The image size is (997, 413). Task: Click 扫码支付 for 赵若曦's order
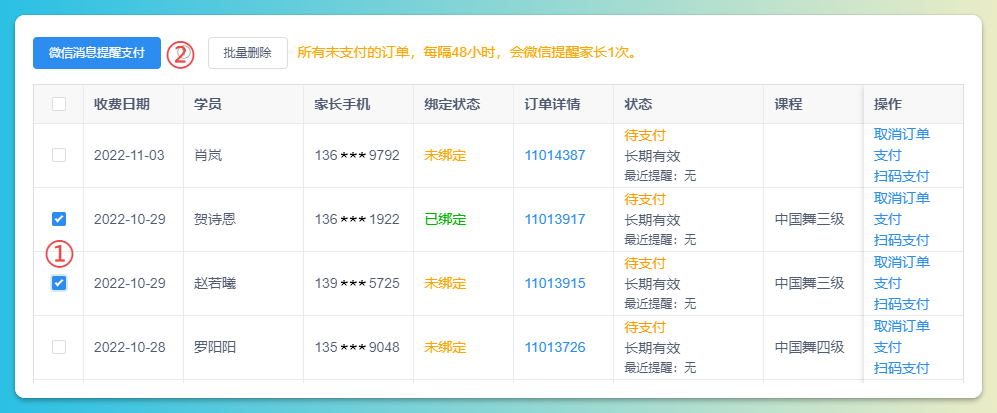tap(902, 304)
